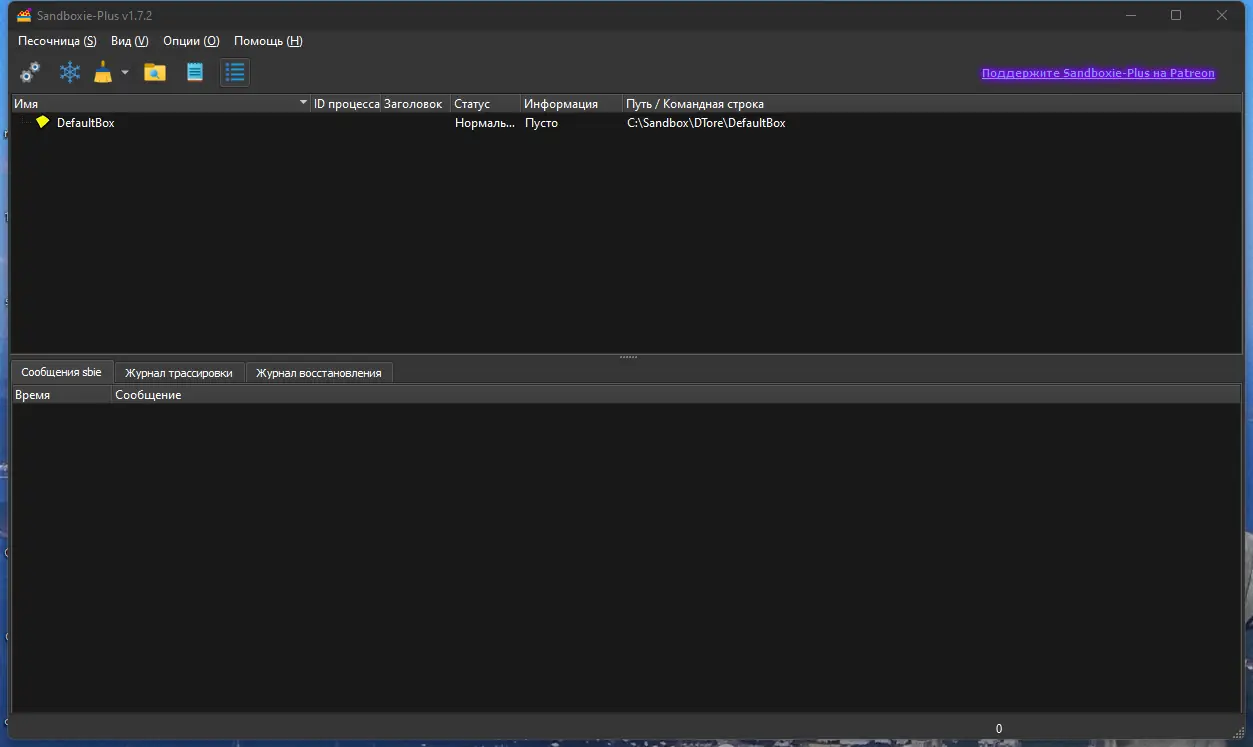
Task: Click the Пусто information cell
Action: pyautogui.click(x=542, y=123)
